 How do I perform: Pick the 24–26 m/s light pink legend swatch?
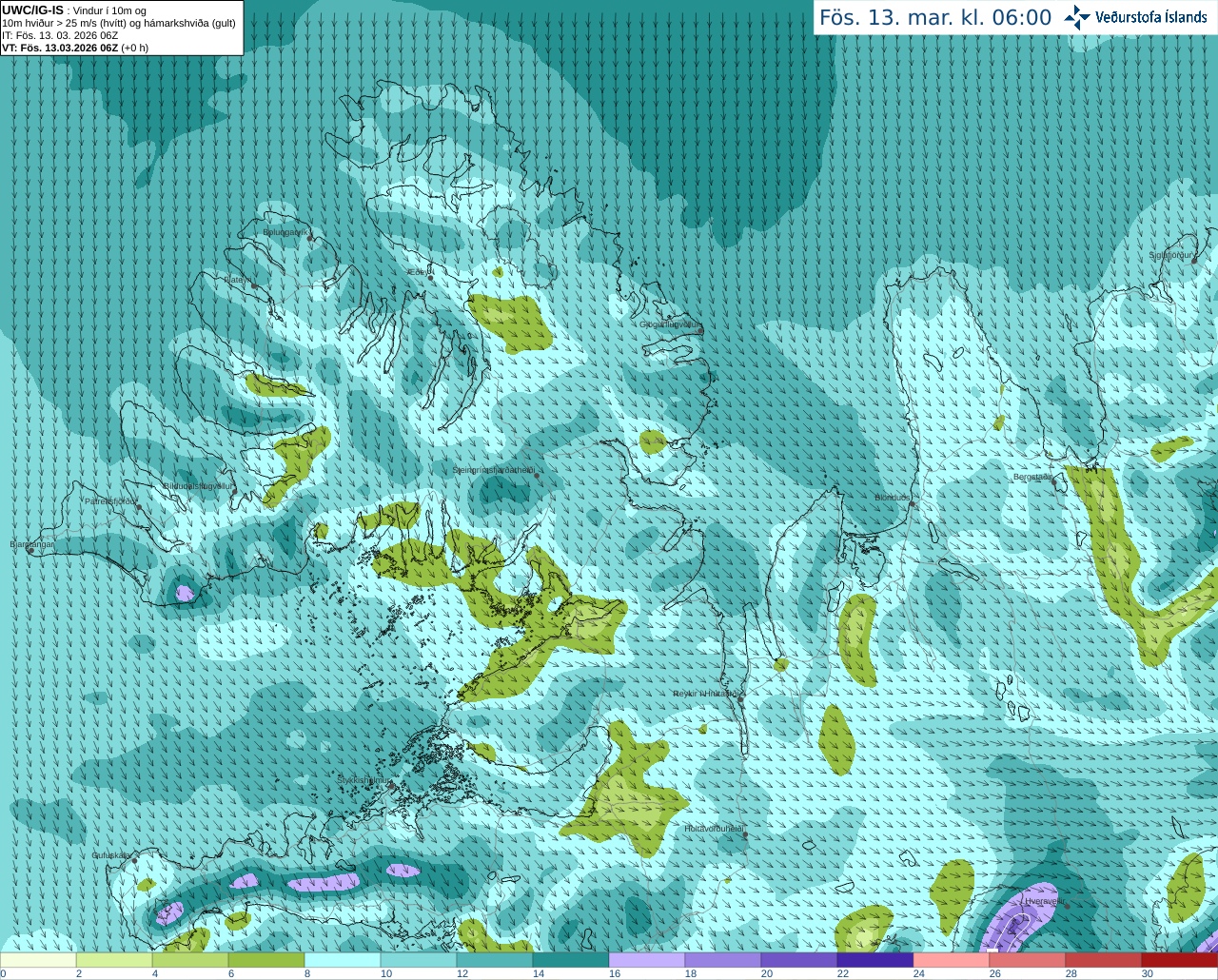(952, 960)
